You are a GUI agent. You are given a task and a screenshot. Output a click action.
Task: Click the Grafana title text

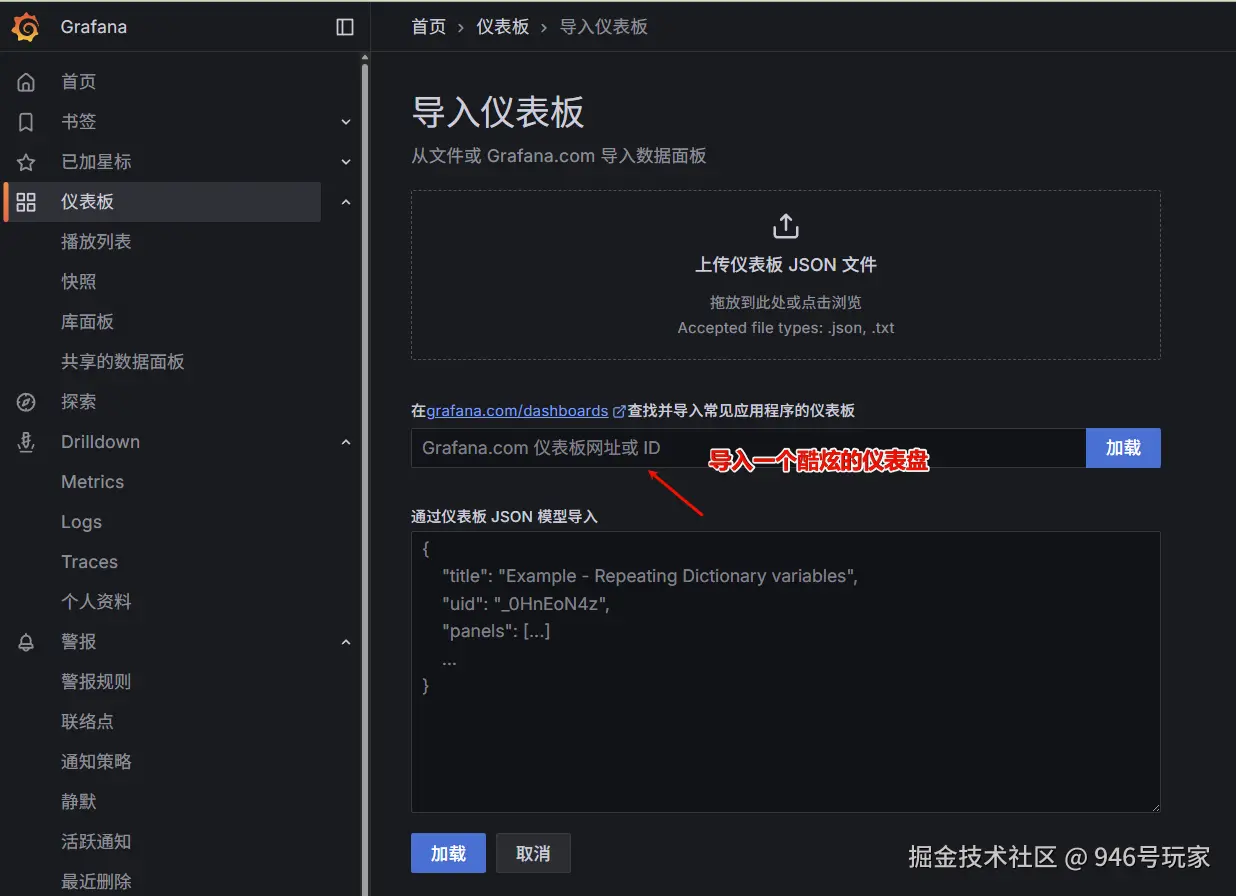(94, 27)
